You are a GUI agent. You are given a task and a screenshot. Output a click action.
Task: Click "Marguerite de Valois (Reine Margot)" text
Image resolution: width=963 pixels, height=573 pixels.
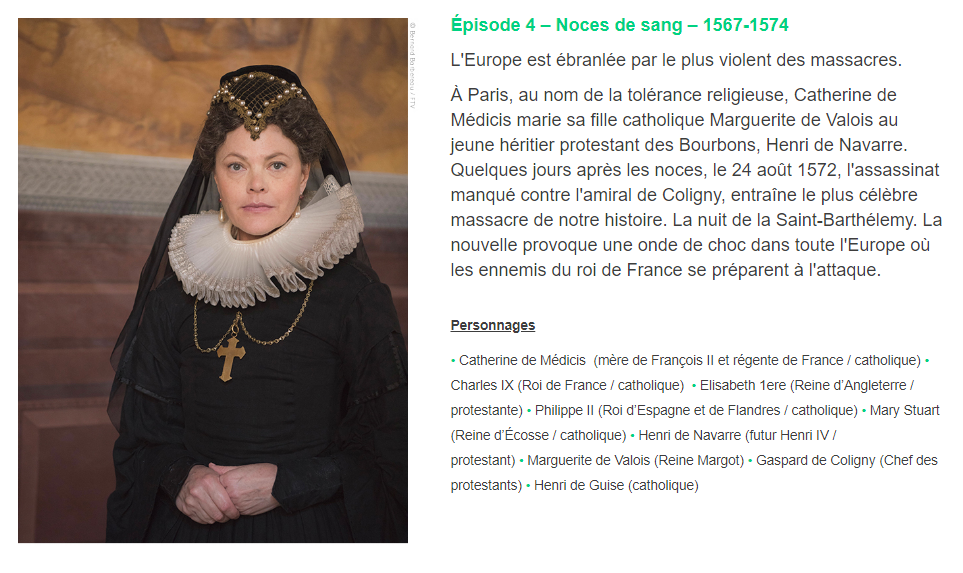point(635,460)
